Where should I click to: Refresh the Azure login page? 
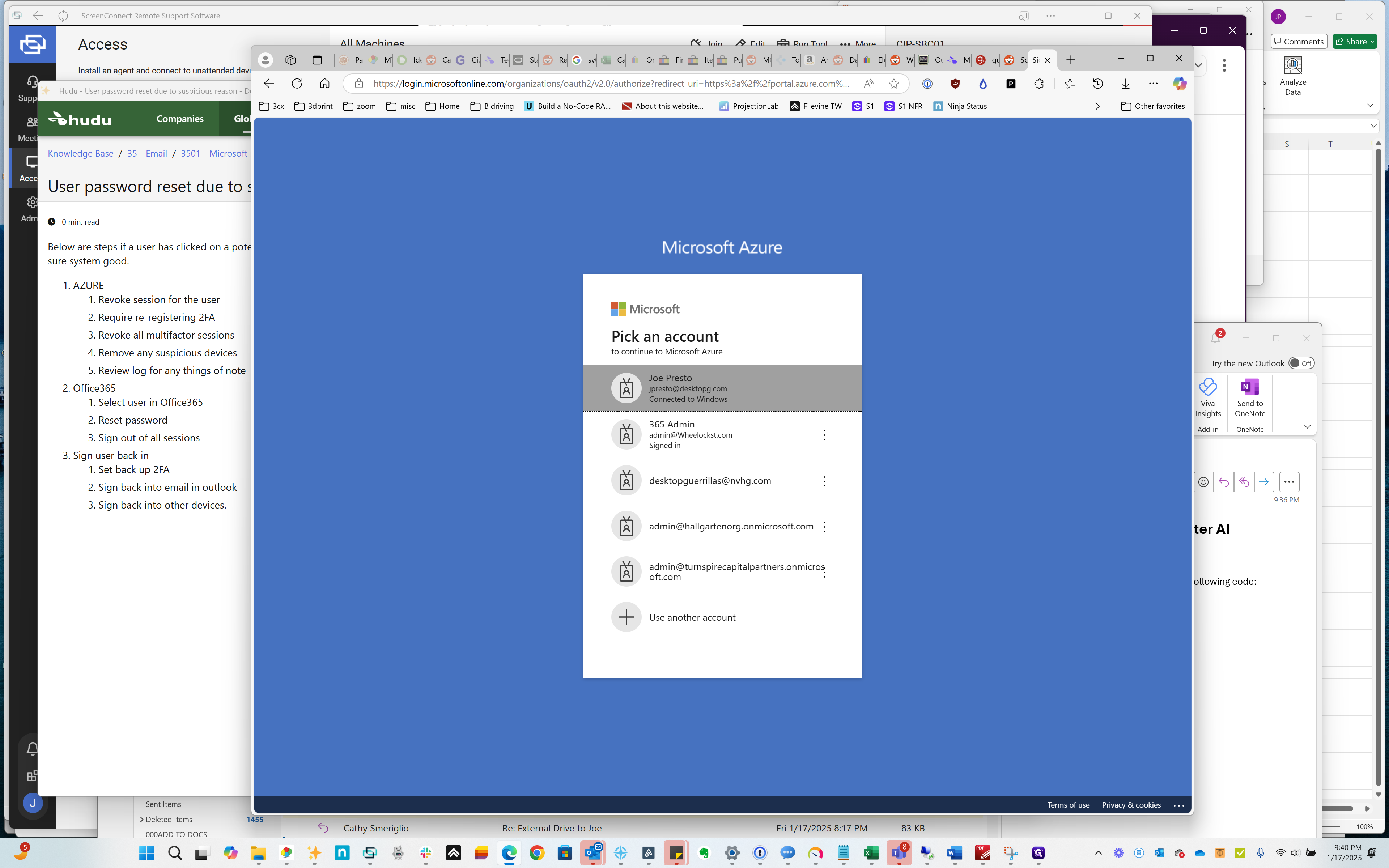coord(297,84)
